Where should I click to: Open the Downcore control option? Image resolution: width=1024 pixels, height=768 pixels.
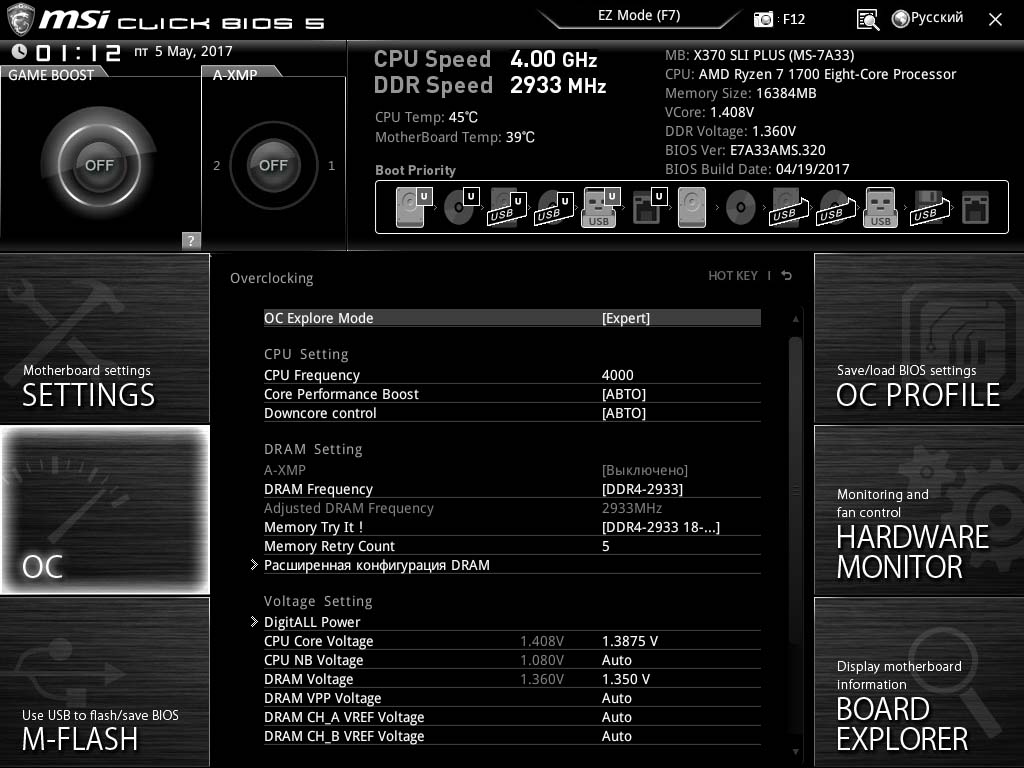(512, 413)
